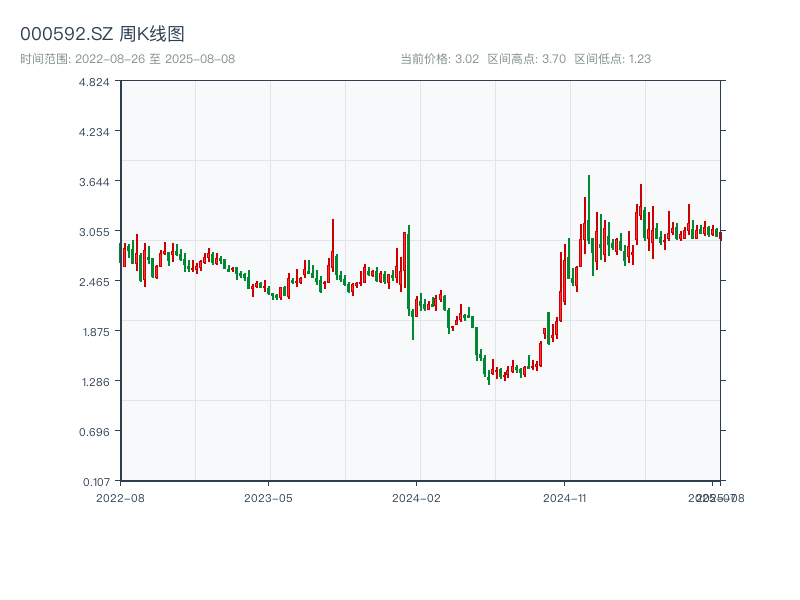
Task: Click y-axis label 0.107
Action: [x=96, y=482]
